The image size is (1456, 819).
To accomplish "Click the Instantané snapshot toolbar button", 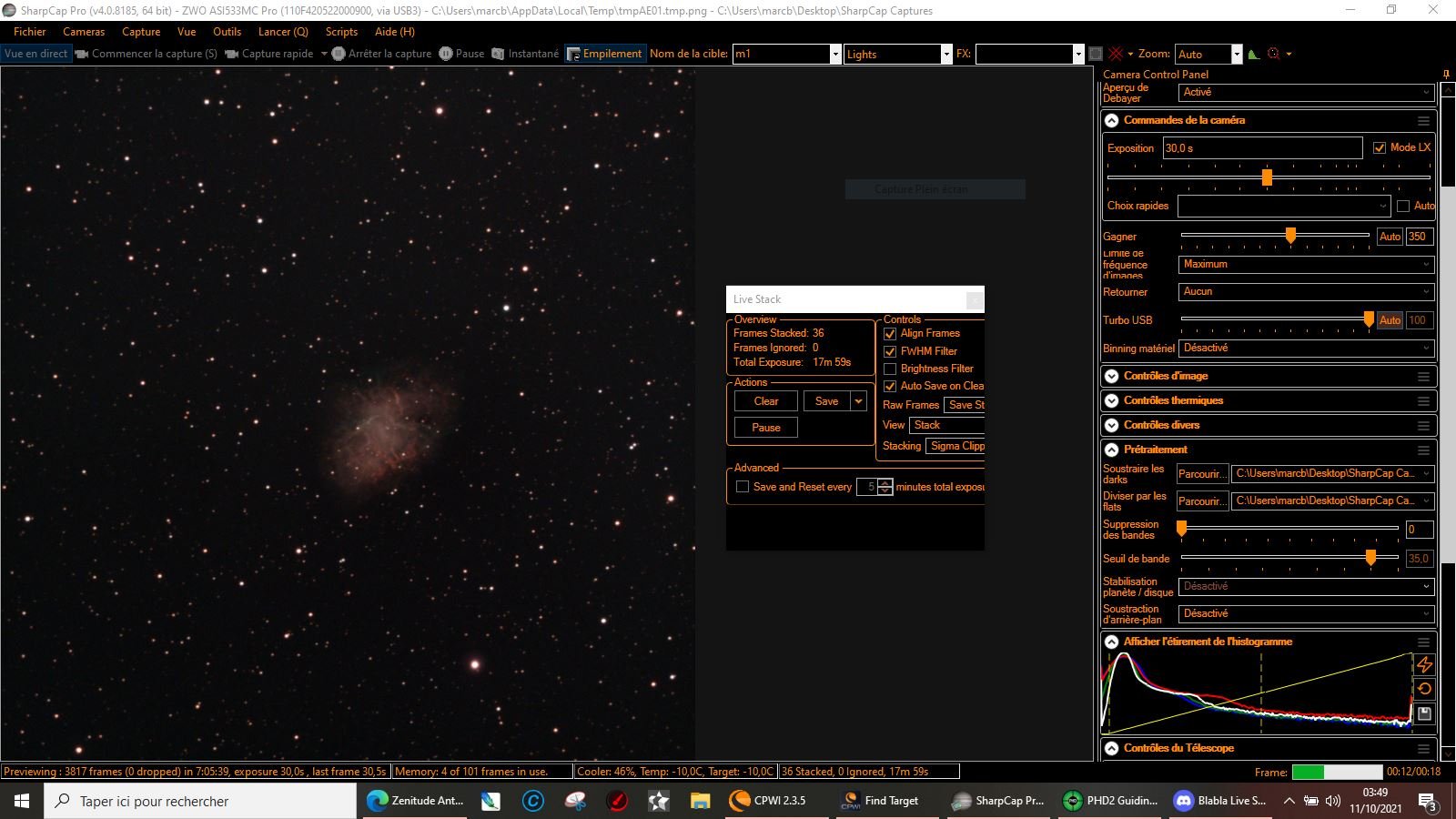I will pos(525,54).
